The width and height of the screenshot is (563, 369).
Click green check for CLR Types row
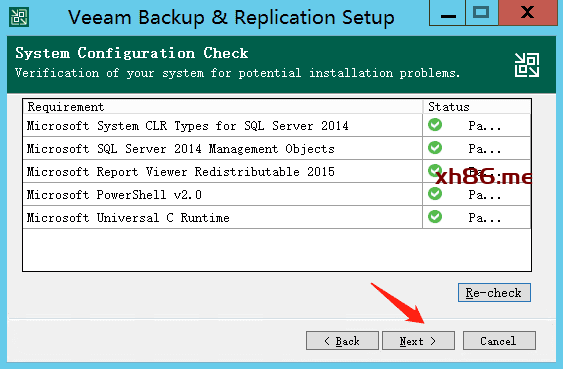click(435, 125)
